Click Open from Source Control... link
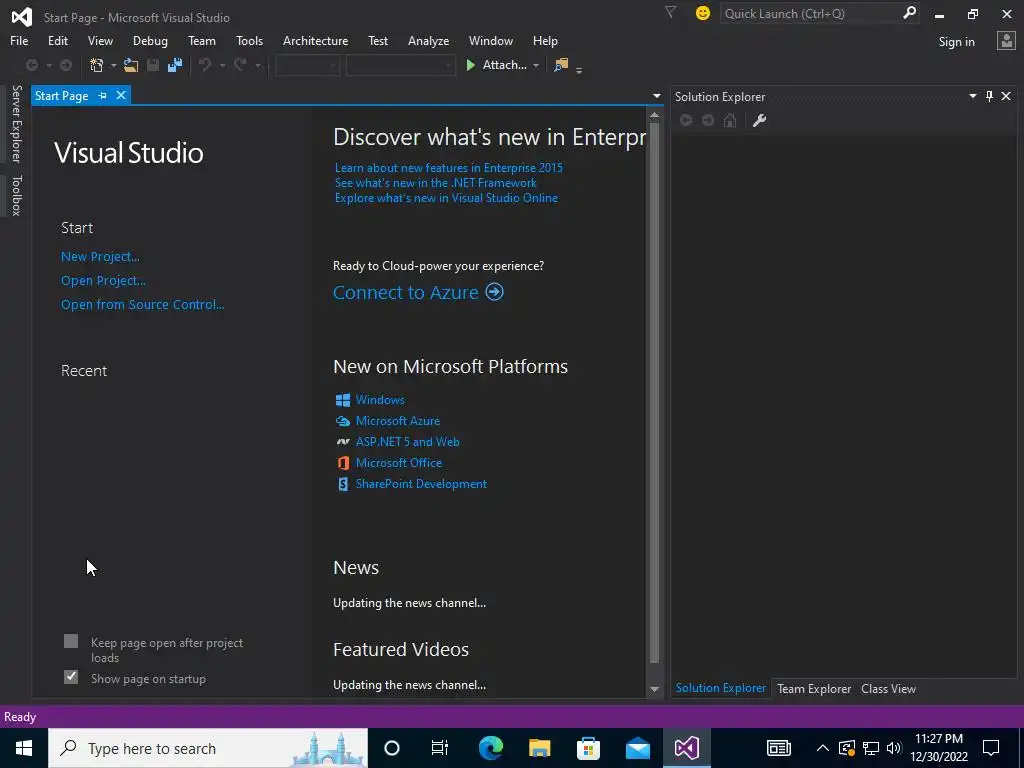 pyautogui.click(x=142, y=304)
